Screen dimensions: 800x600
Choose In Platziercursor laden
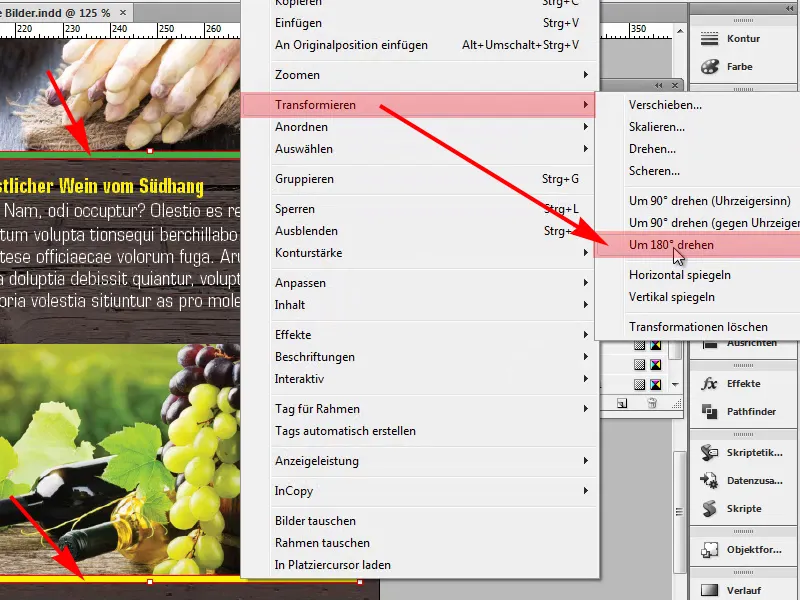tap(419, 565)
